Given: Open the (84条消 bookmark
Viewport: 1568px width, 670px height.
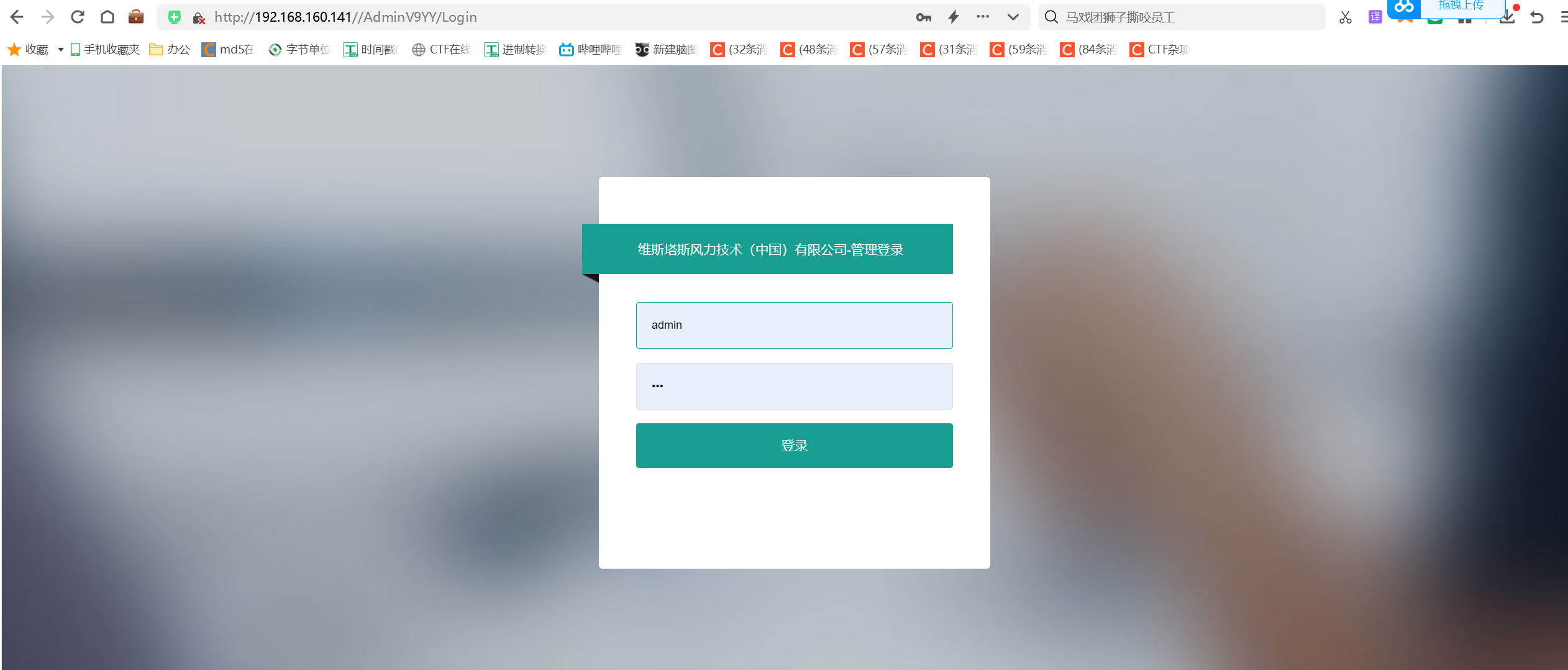Looking at the screenshot, I should (x=1088, y=49).
